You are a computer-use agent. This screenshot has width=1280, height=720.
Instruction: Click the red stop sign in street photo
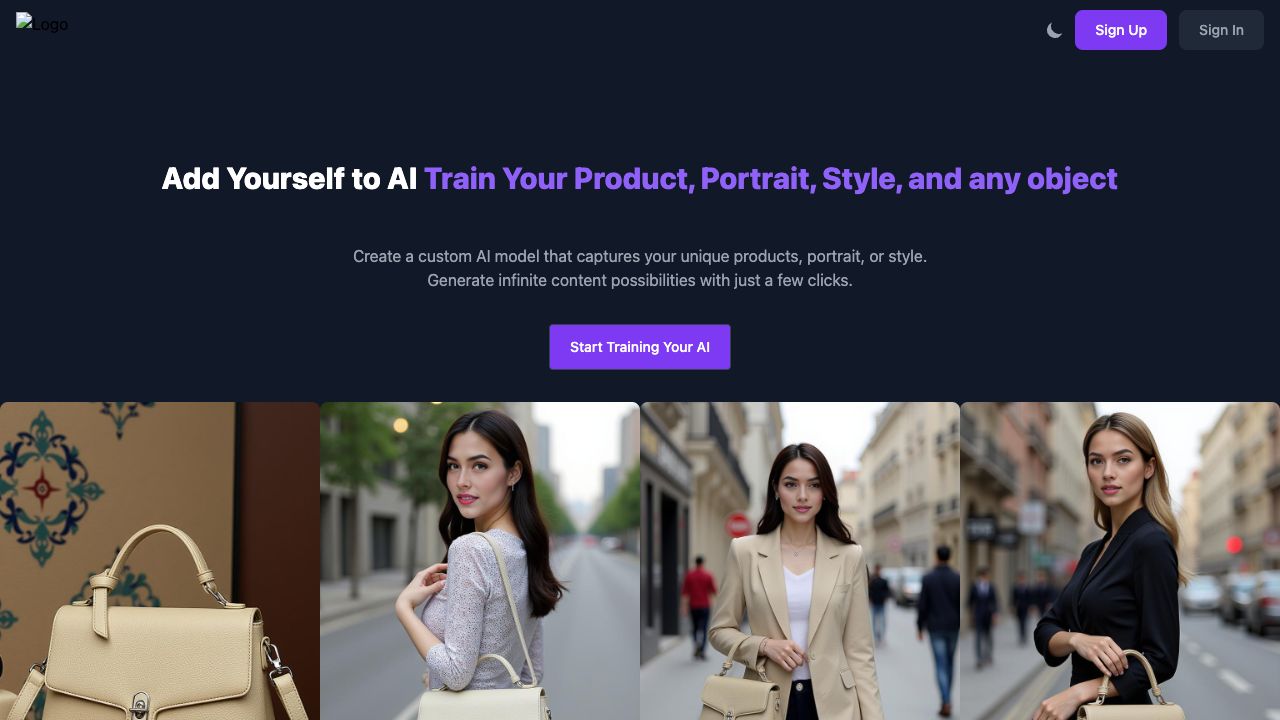tap(738, 525)
